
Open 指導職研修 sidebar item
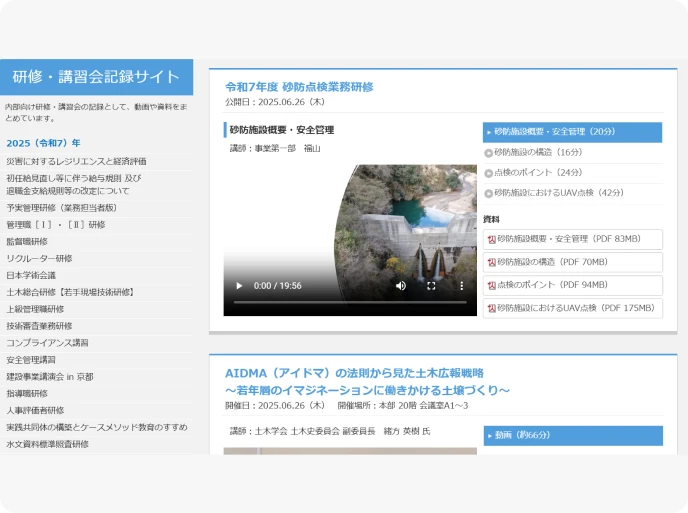pos(27,394)
